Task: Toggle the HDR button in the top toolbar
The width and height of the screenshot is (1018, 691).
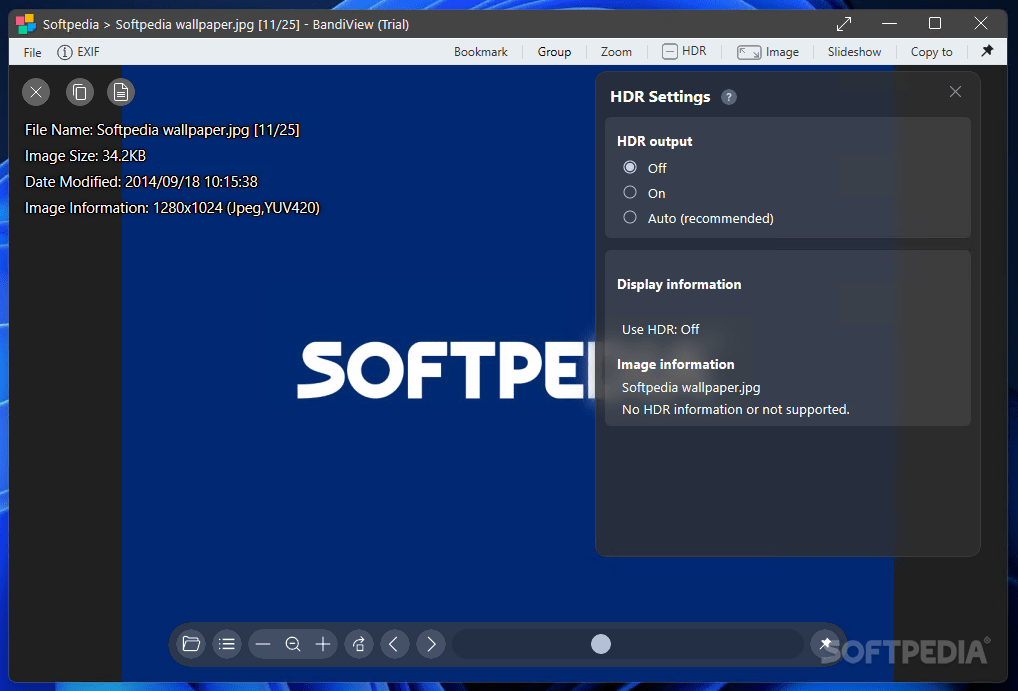Action: [x=685, y=51]
